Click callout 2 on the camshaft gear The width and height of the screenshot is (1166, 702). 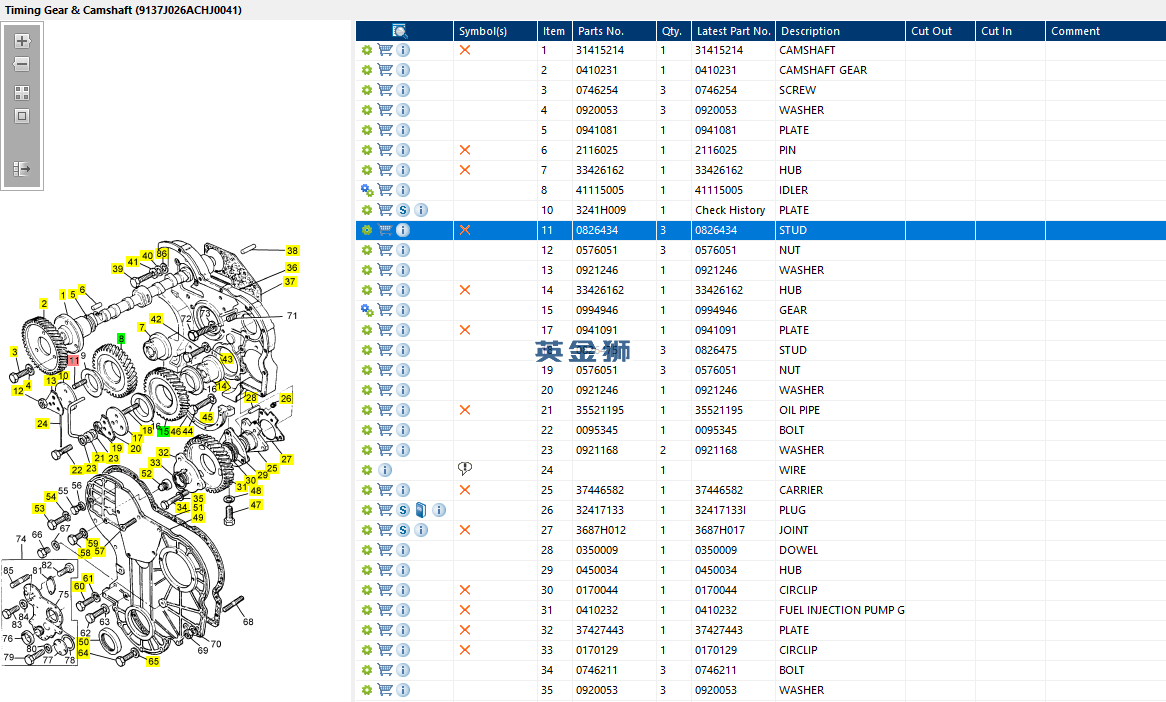[44, 303]
